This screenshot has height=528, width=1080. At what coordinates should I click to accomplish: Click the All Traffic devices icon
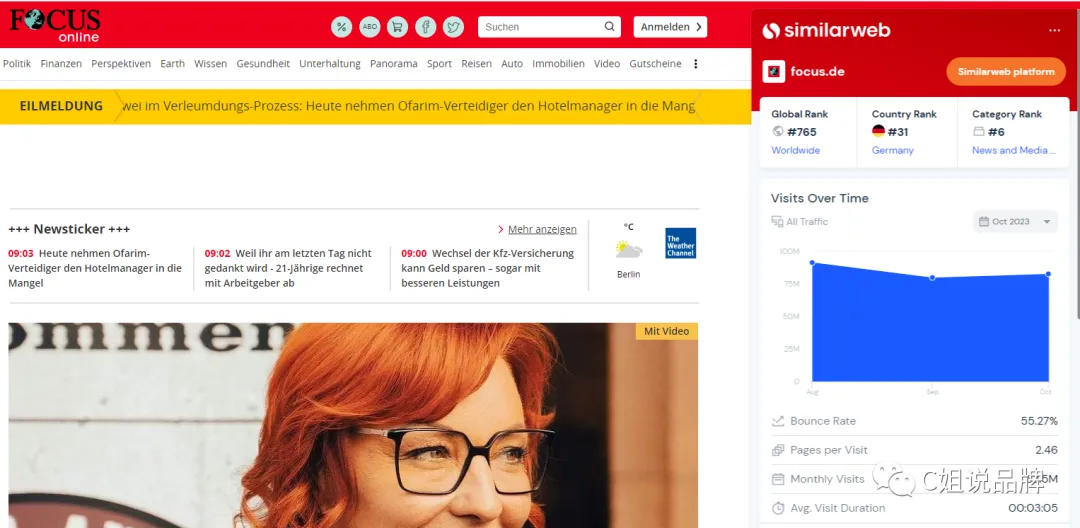pos(778,222)
